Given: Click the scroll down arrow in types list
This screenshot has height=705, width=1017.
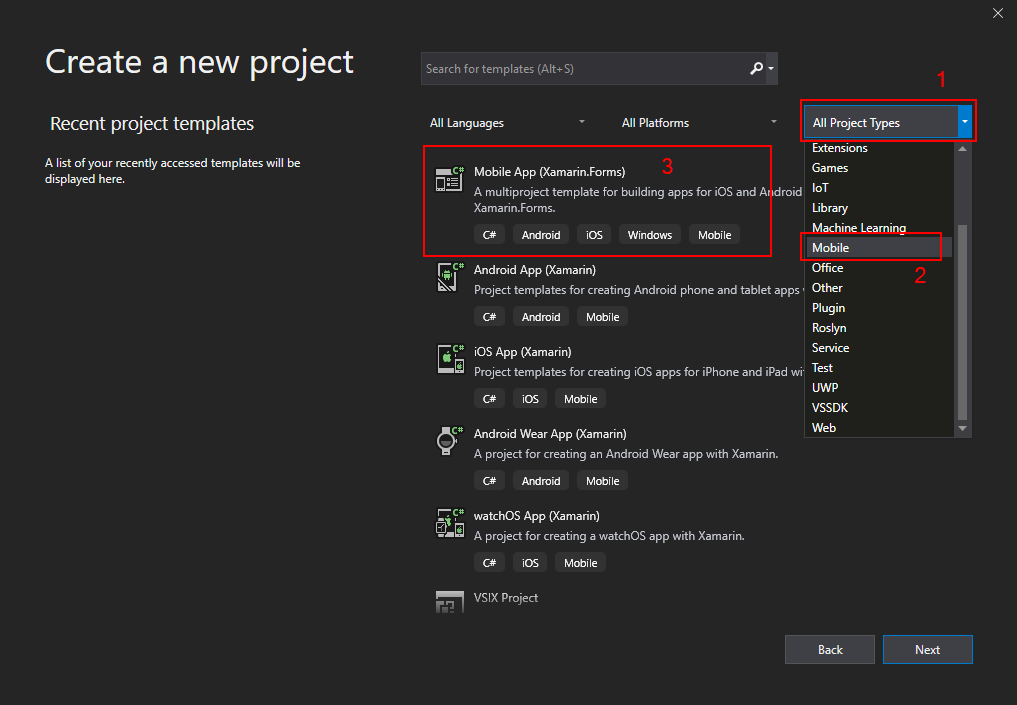Looking at the screenshot, I should pos(963,429).
